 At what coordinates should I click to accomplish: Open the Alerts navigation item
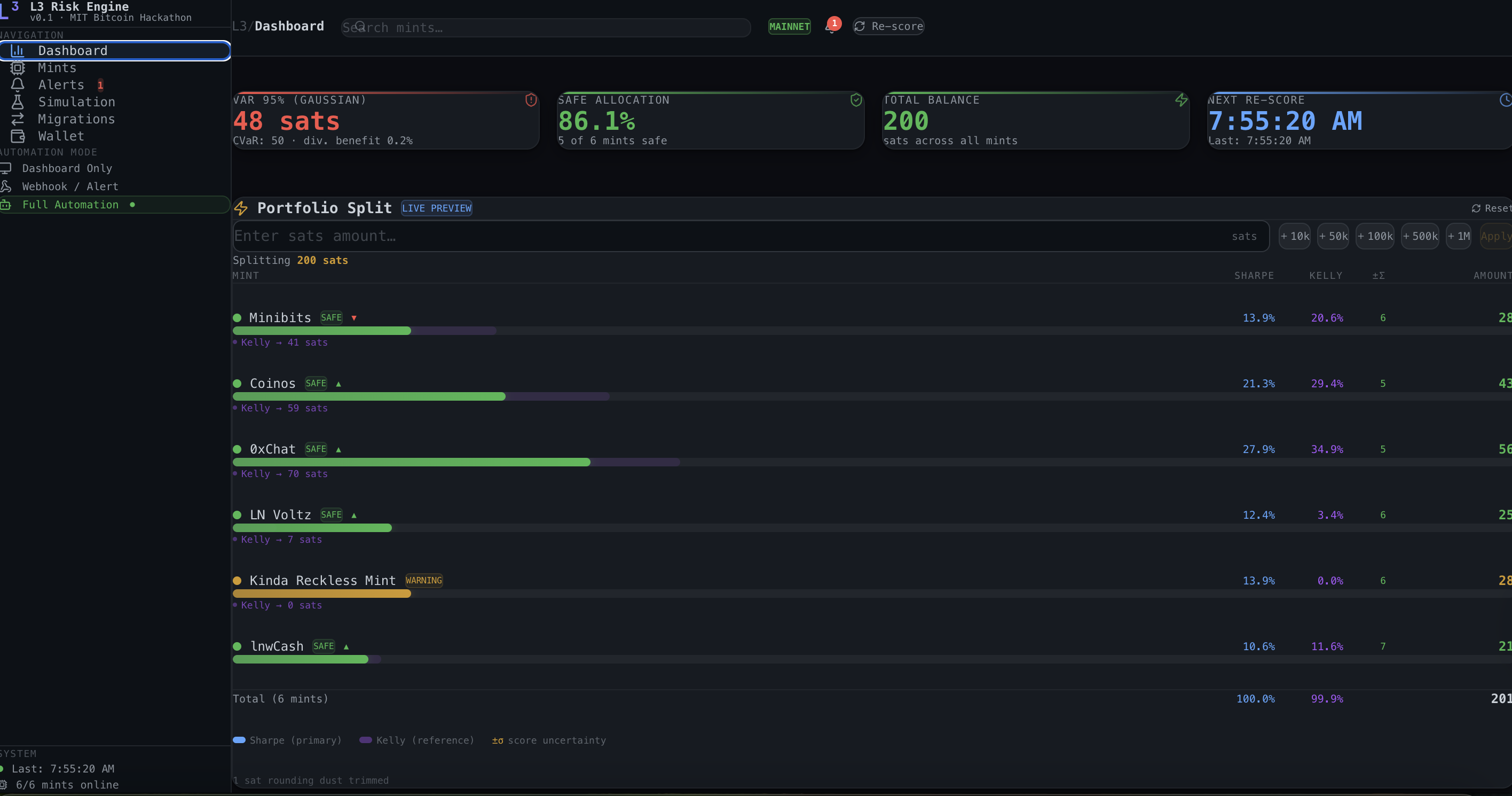(61, 84)
